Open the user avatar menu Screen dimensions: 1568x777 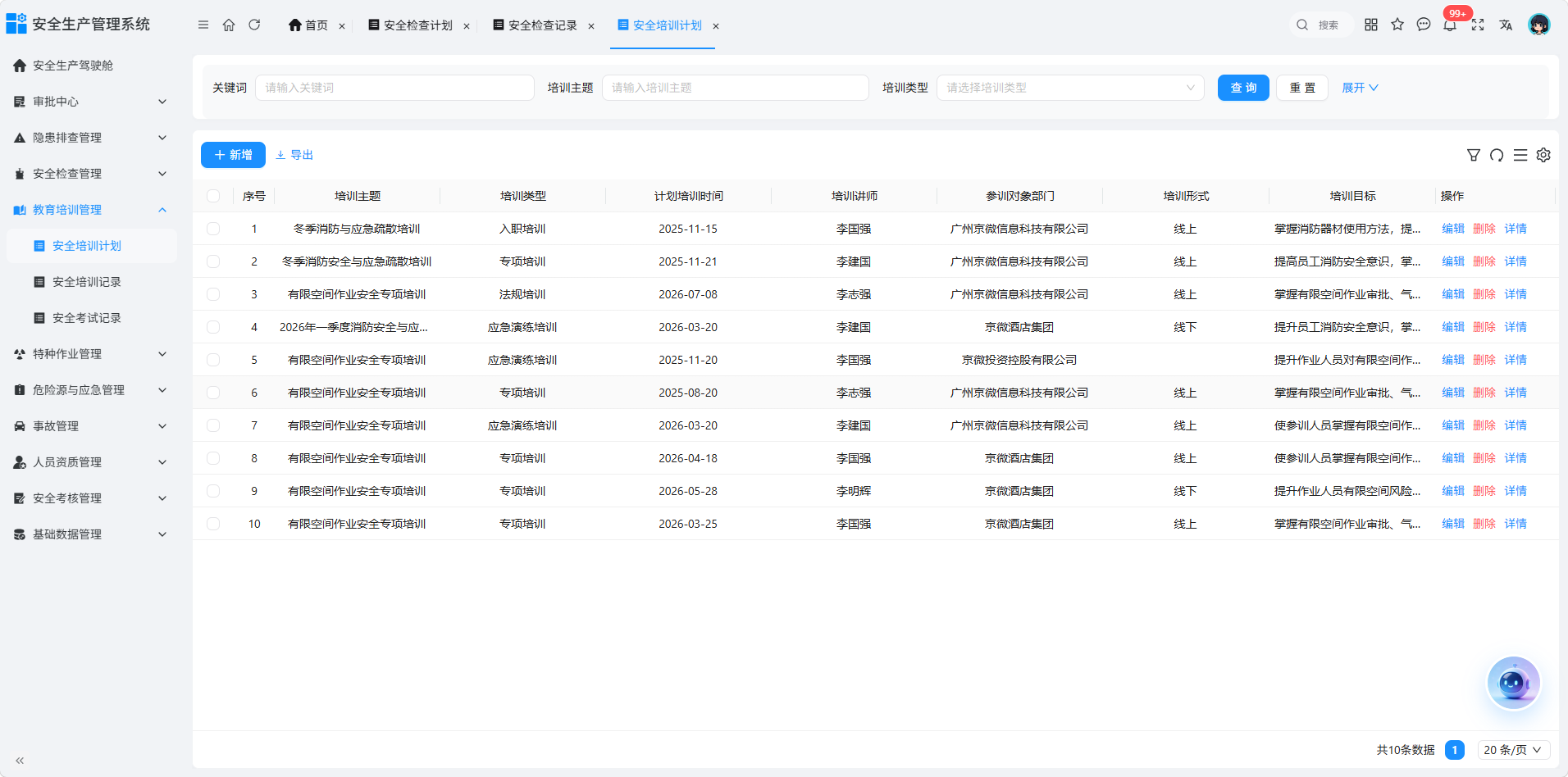pos(1539,25)
